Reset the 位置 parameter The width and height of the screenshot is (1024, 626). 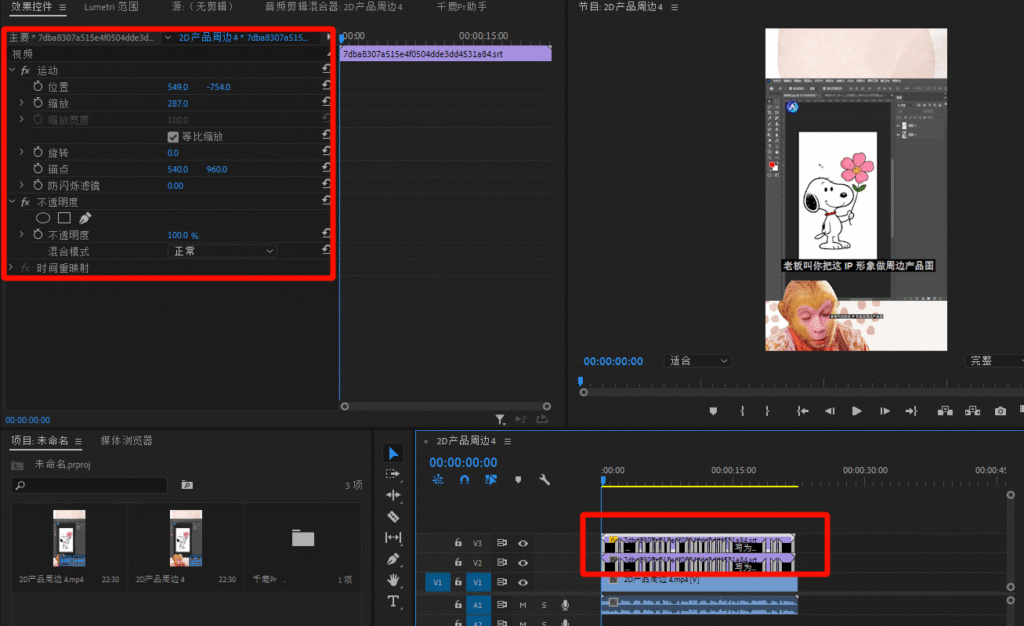point(326,87)
